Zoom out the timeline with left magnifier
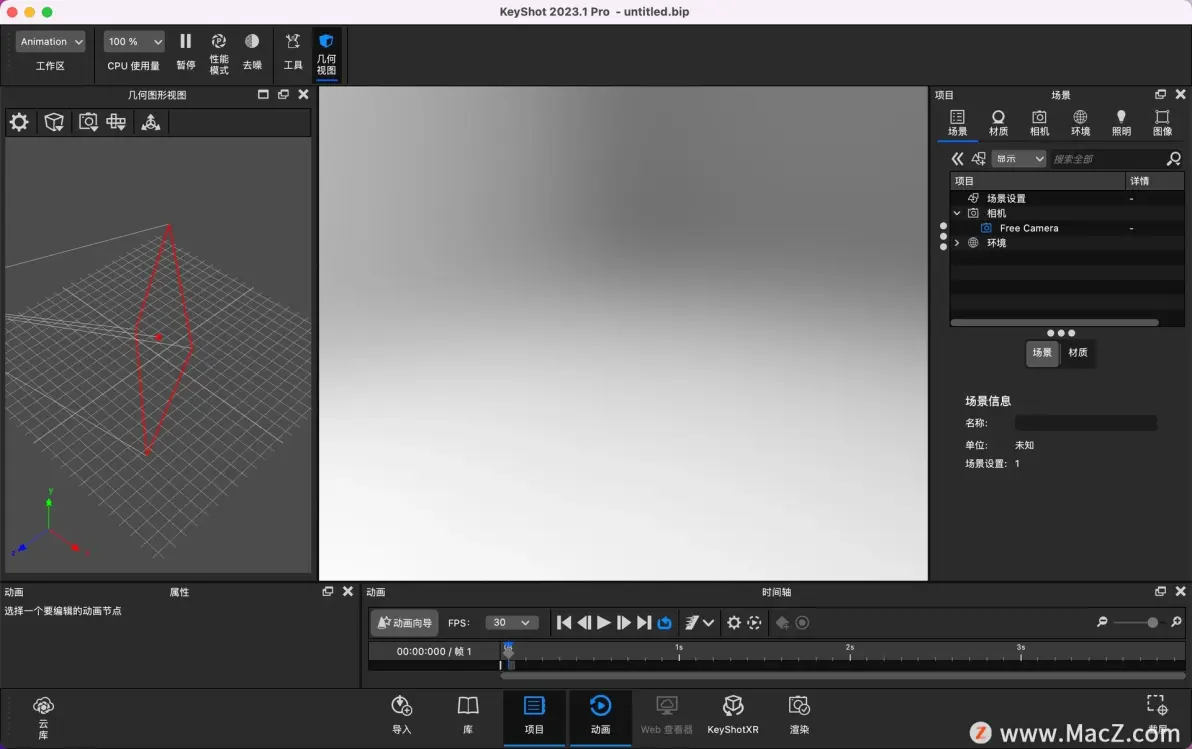The height and width of the screenshot is (749, 1192). tap(1102, 622)
